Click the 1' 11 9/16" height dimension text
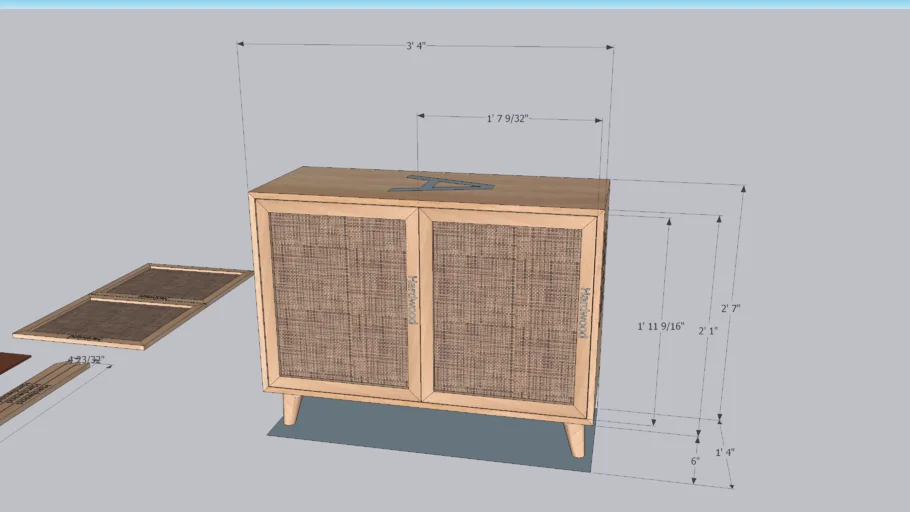The height and width of the screenshot is (512, 910). point(660,326)
